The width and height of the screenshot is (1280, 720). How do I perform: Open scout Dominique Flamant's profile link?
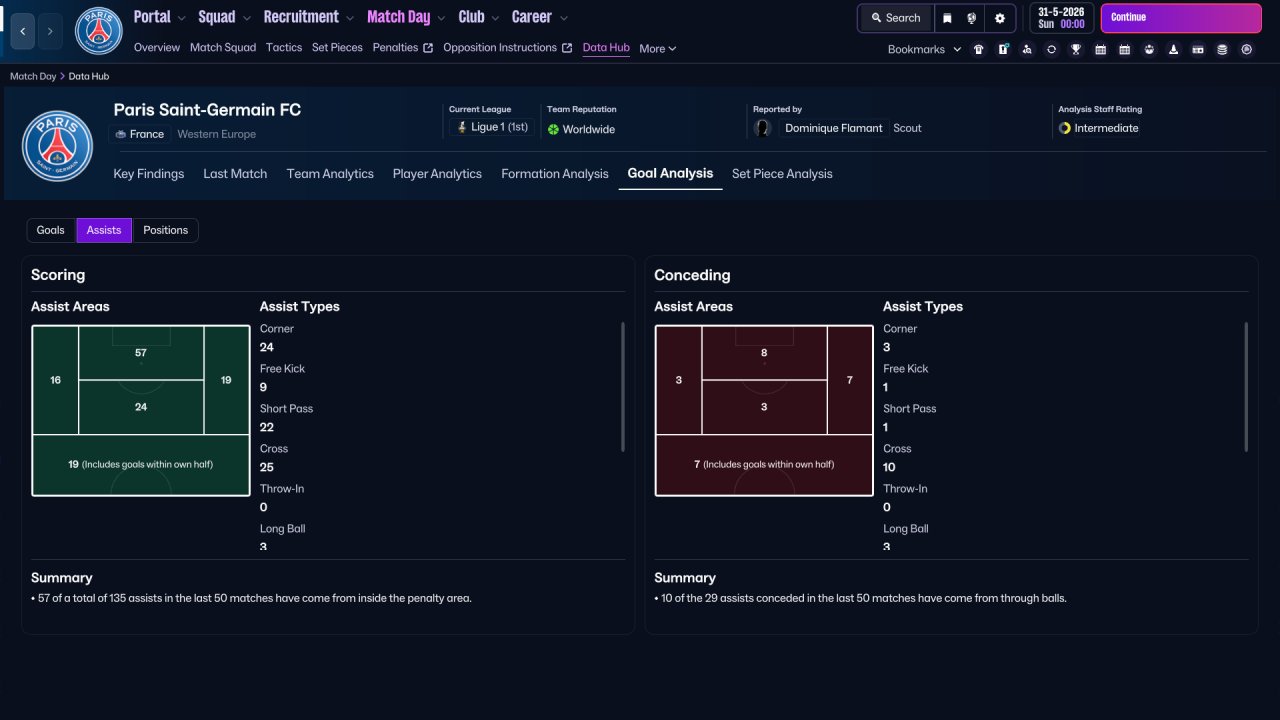pyautogui.click(x=833, y=128)
